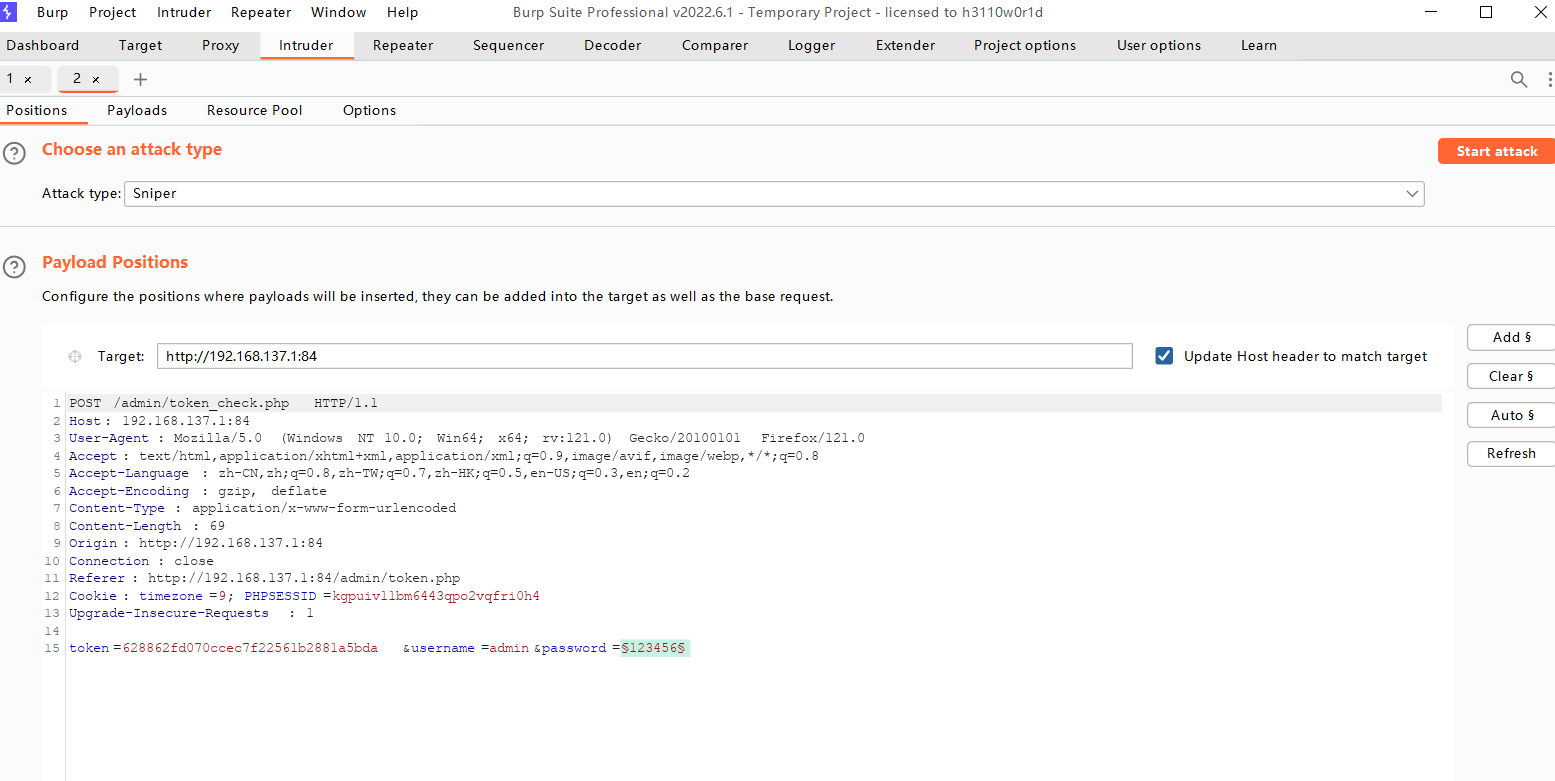Open the Resource Pool sub-tab
This screenshot has height=781, width=1555.
coord(255,110)
